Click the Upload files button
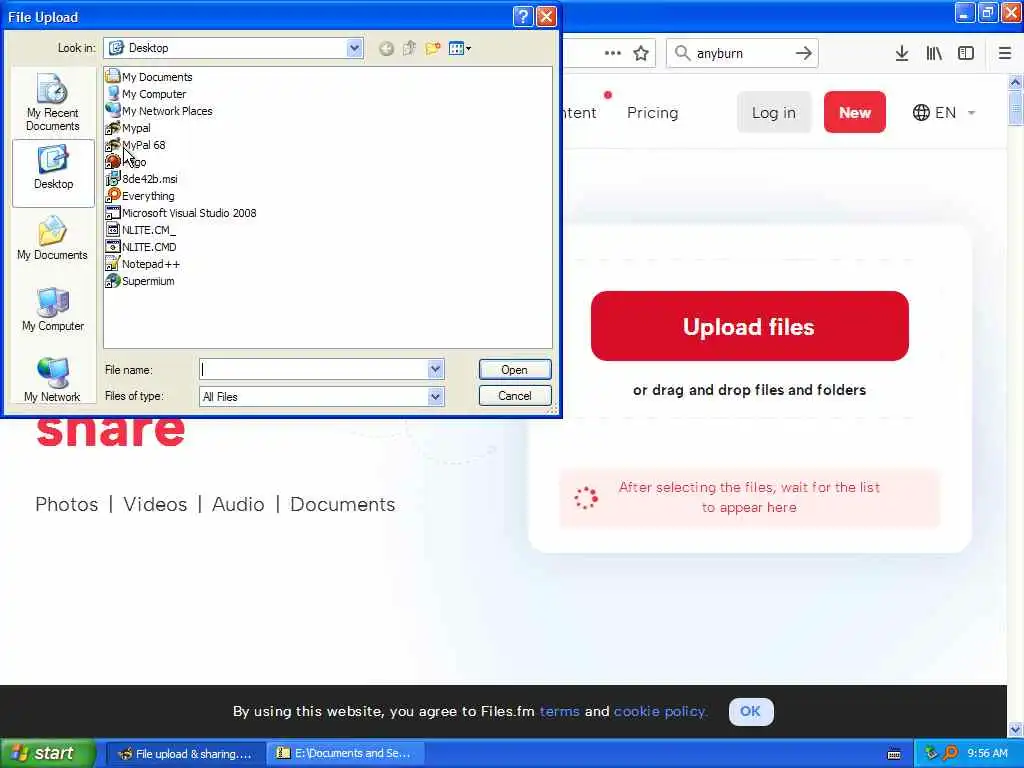The width and height of the screenshot is (1024, 768). click(x=749, y=326)
